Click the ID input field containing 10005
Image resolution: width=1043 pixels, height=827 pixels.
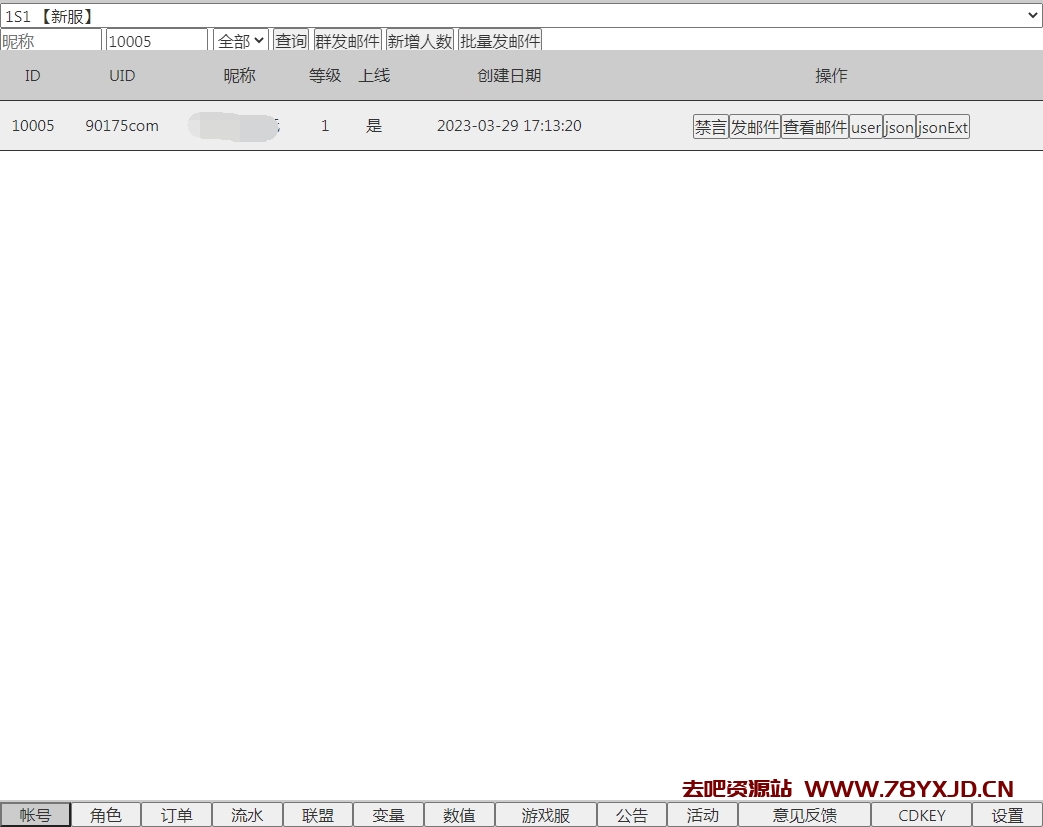click(156, 41)
